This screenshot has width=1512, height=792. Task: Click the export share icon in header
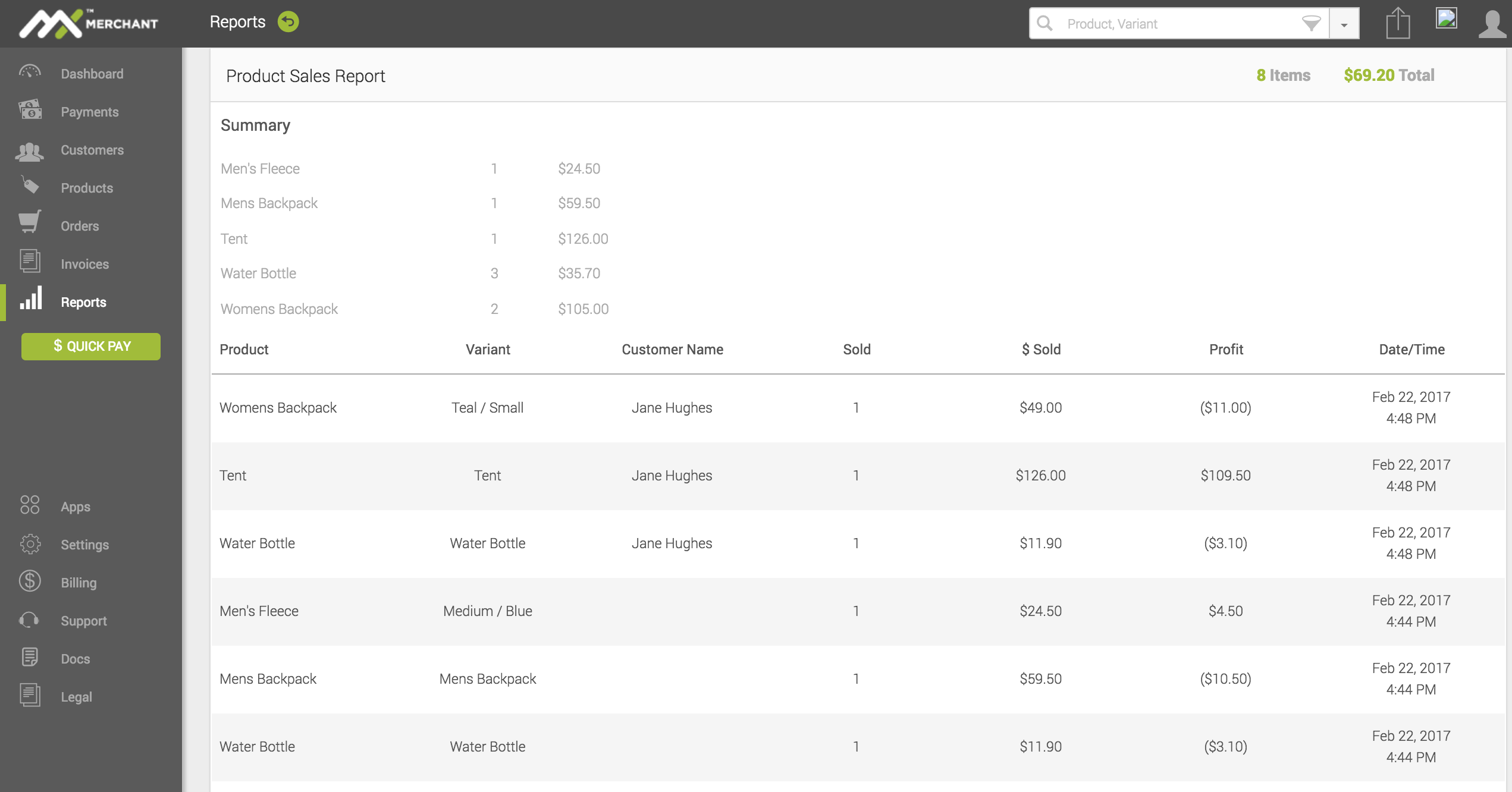(1397, 24)
